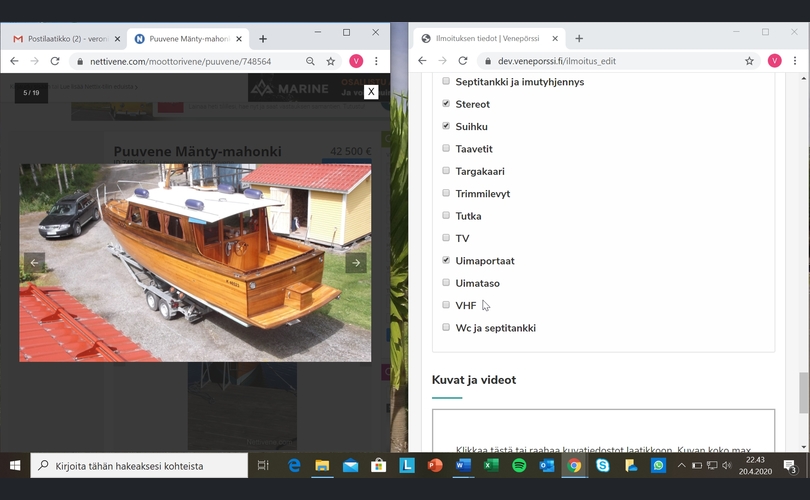The height and width of the screenshot is (500, 810).
Task: Click the wooden boat photo in the lightbox
Action: (x=195, y=262)
